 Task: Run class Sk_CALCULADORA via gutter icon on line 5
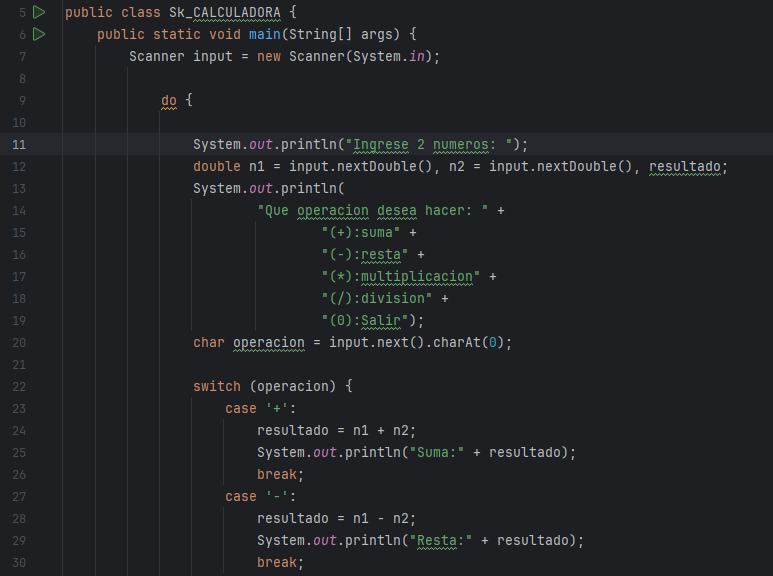tap(39, 12)
